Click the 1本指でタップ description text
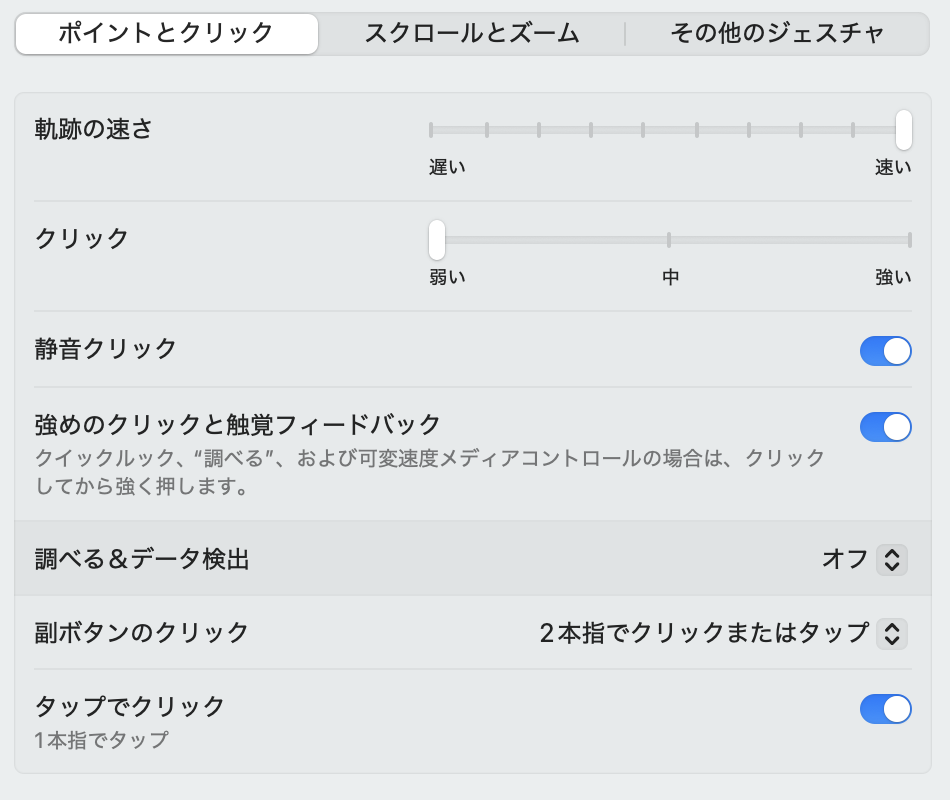950x800 pixels. click(x=101, y=741)
